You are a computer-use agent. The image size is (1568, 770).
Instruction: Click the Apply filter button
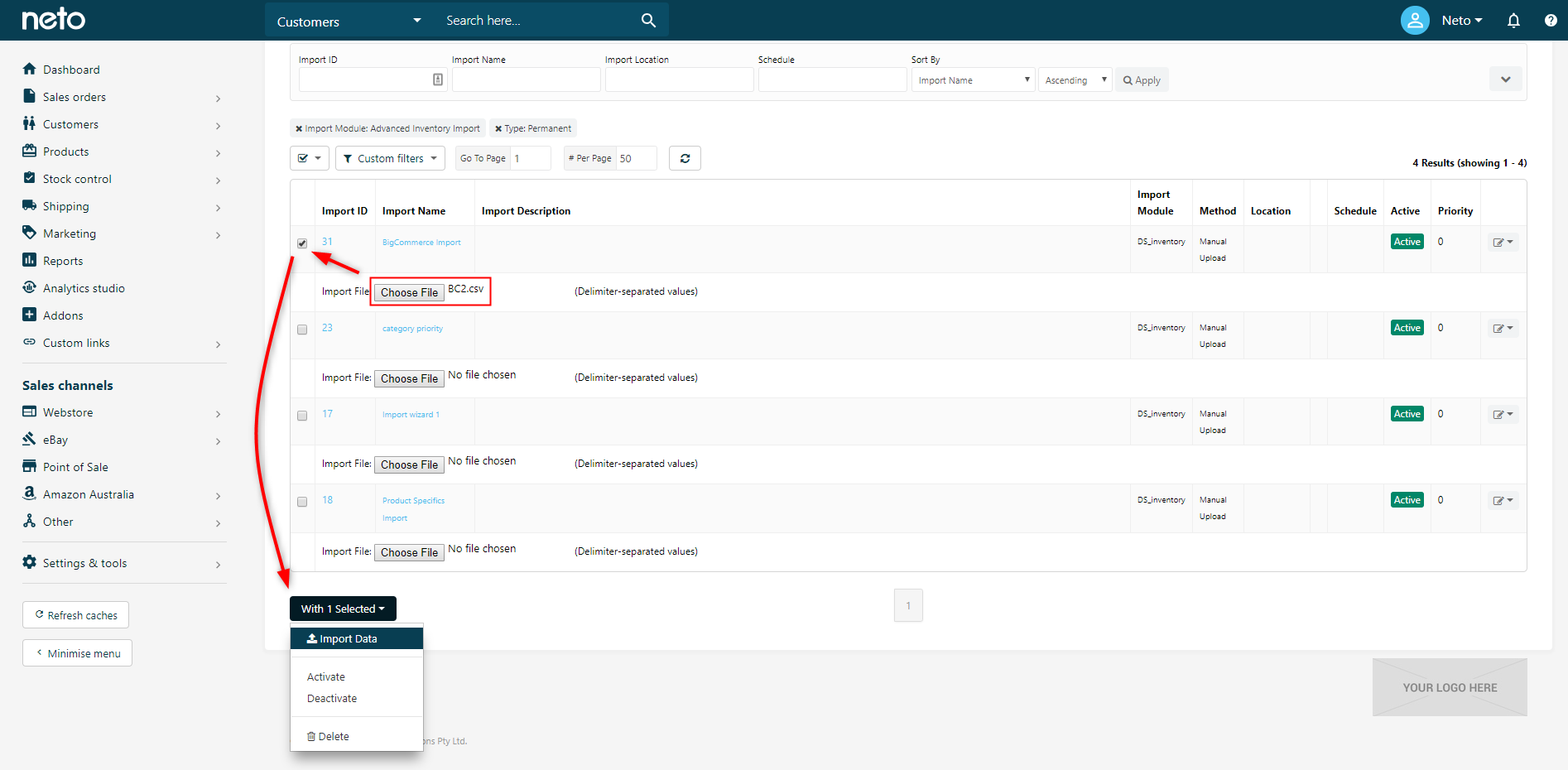[x=1142, y=79]
